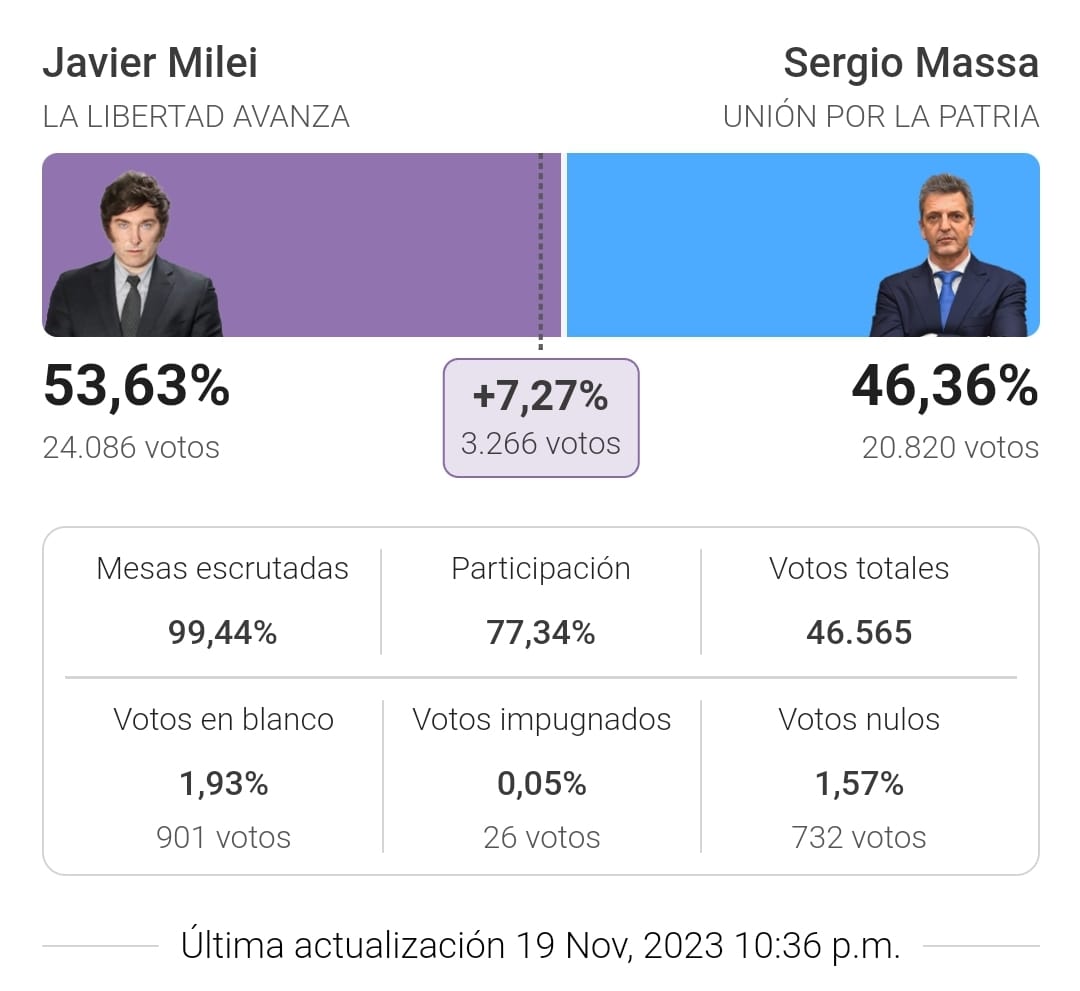Select the Javier Milei candidate name

coord(150,64)
